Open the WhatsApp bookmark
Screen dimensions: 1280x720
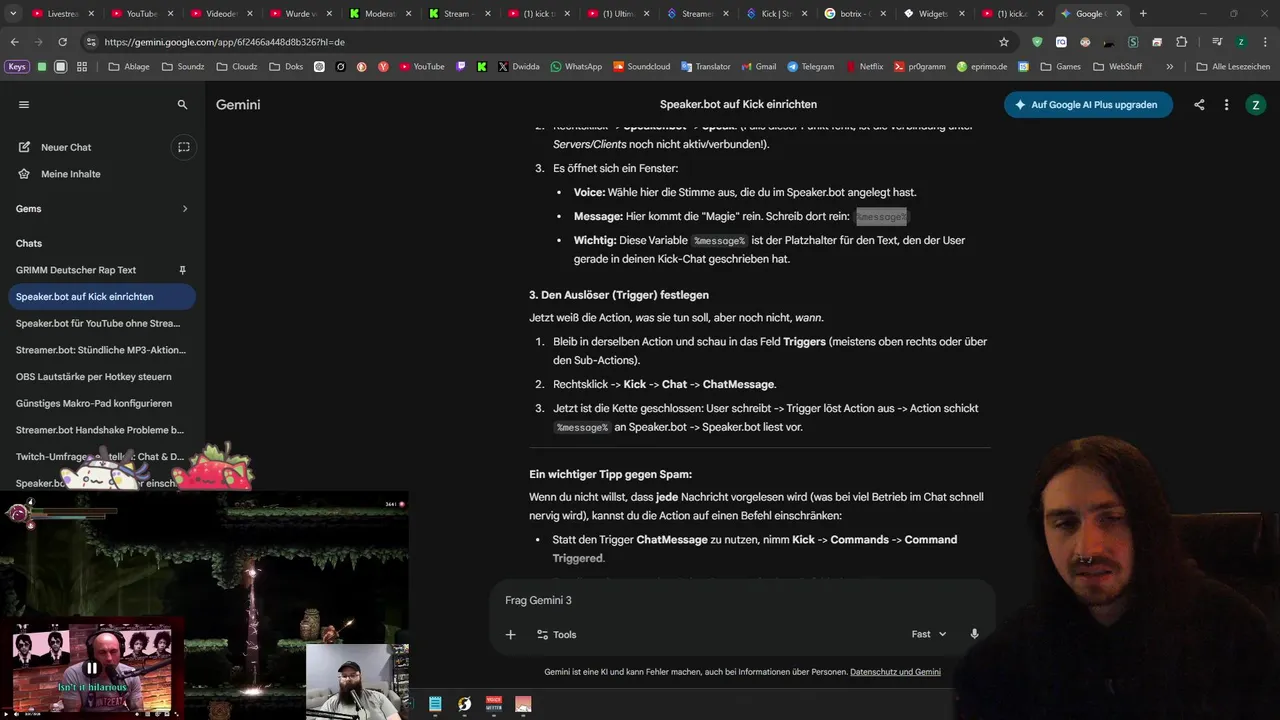[576, 66]
